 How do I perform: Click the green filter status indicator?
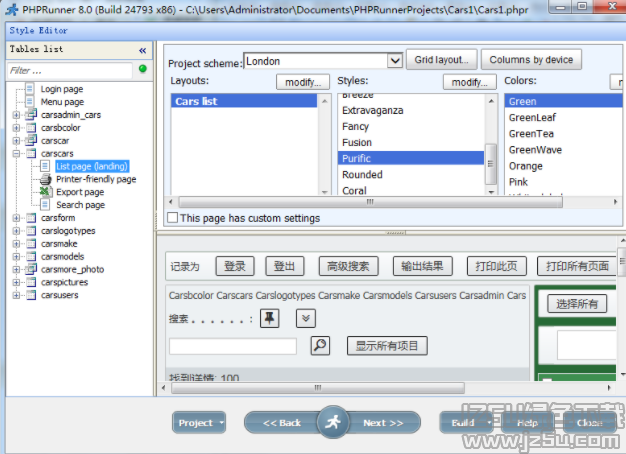click(x=142, y=70)
